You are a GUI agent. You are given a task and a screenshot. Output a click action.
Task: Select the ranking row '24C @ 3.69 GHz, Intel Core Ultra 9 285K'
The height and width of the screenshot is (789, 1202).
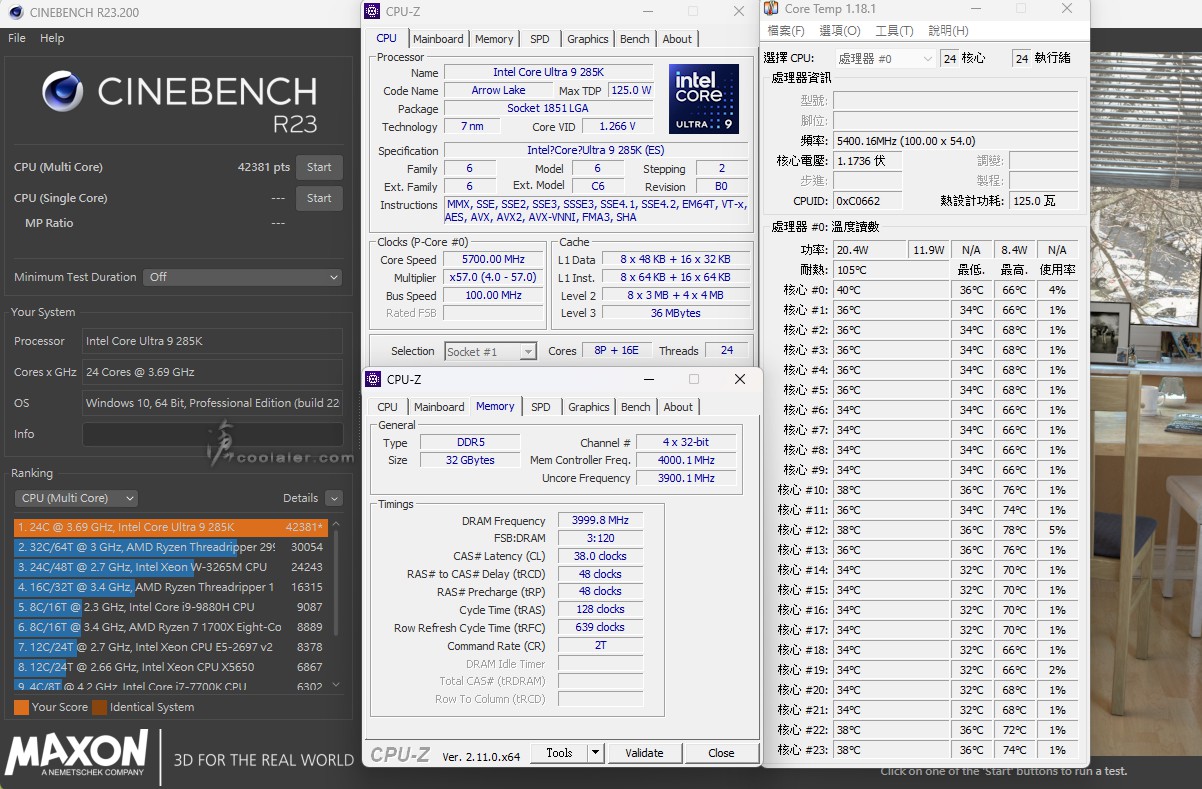tap(171, 527)
